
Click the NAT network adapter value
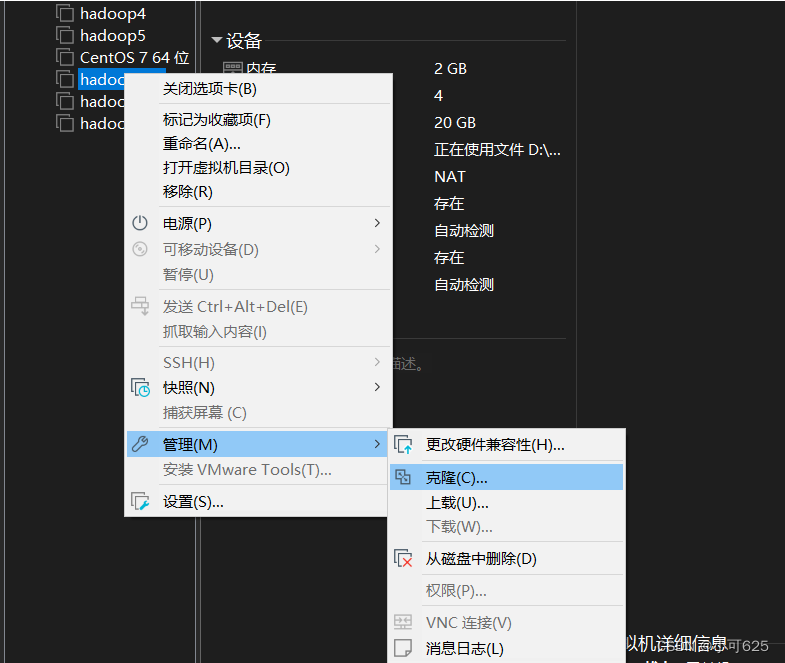tap(450, 177)
